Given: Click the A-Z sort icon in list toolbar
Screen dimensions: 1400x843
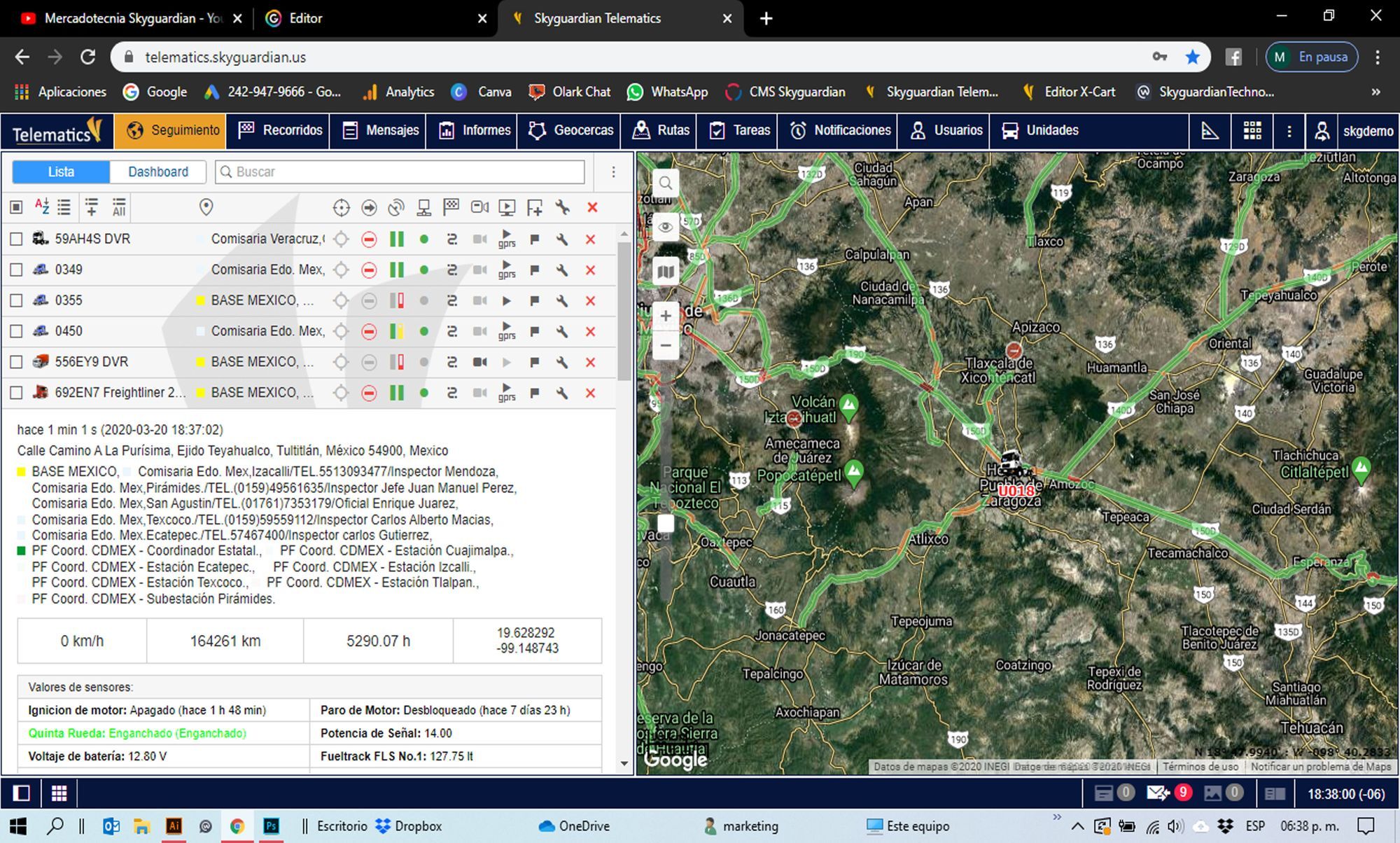Looking at the screenshot, I should coord(42,207).
